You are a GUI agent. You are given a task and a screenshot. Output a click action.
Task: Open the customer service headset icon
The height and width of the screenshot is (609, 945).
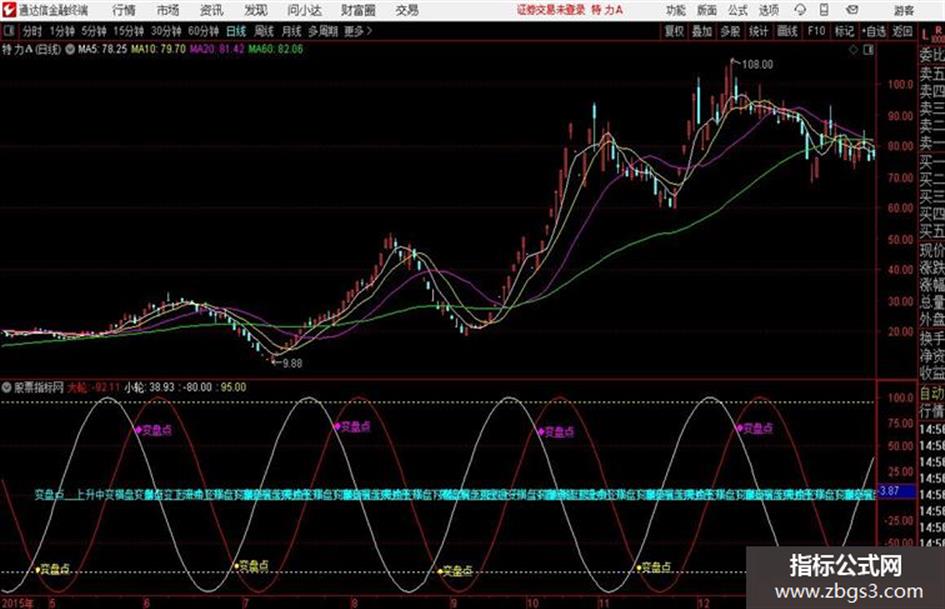800,10
